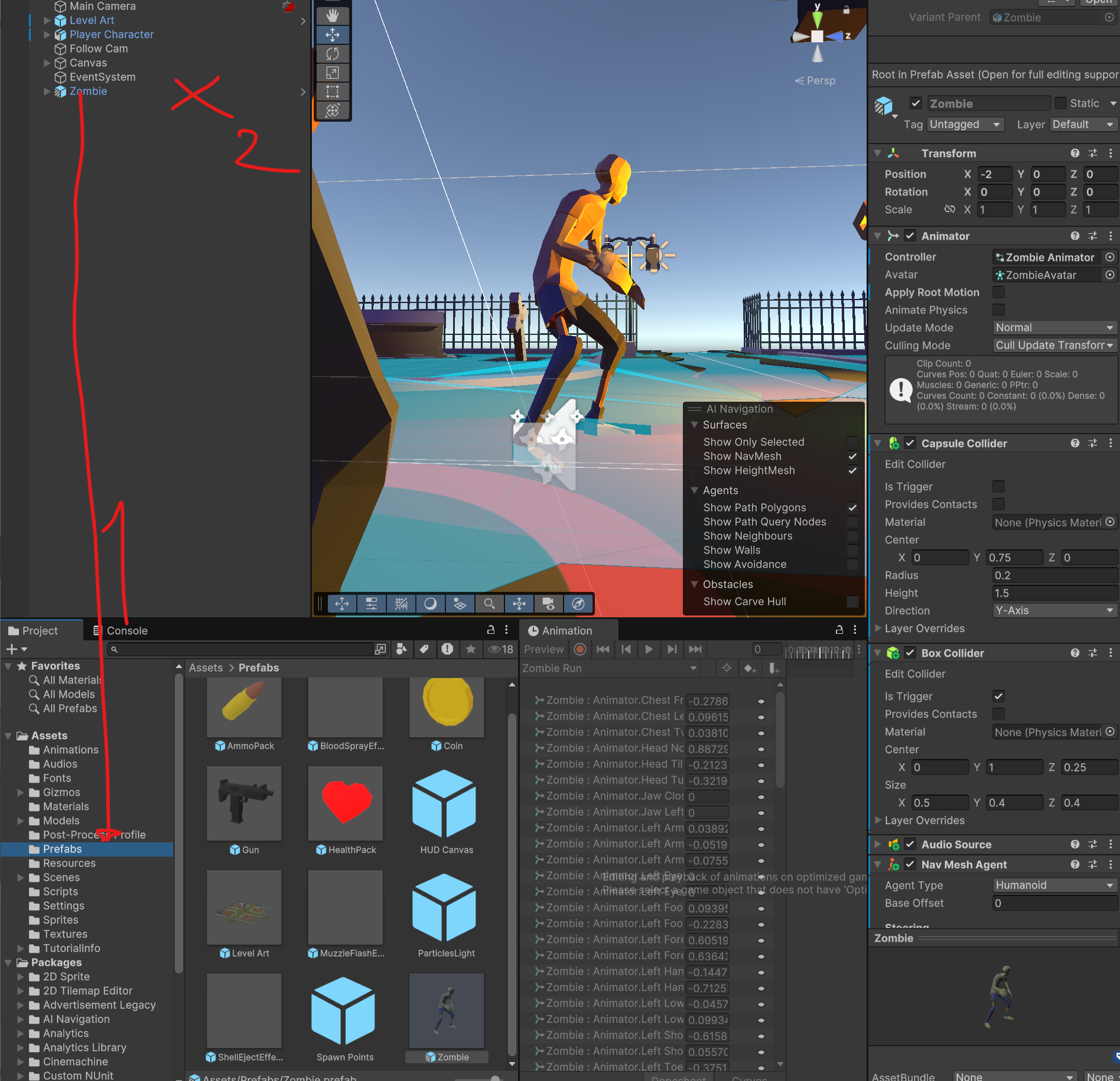1120x1081 pixels.
Task: Click search by label icon in Project
Action: (x=424, y=649)
